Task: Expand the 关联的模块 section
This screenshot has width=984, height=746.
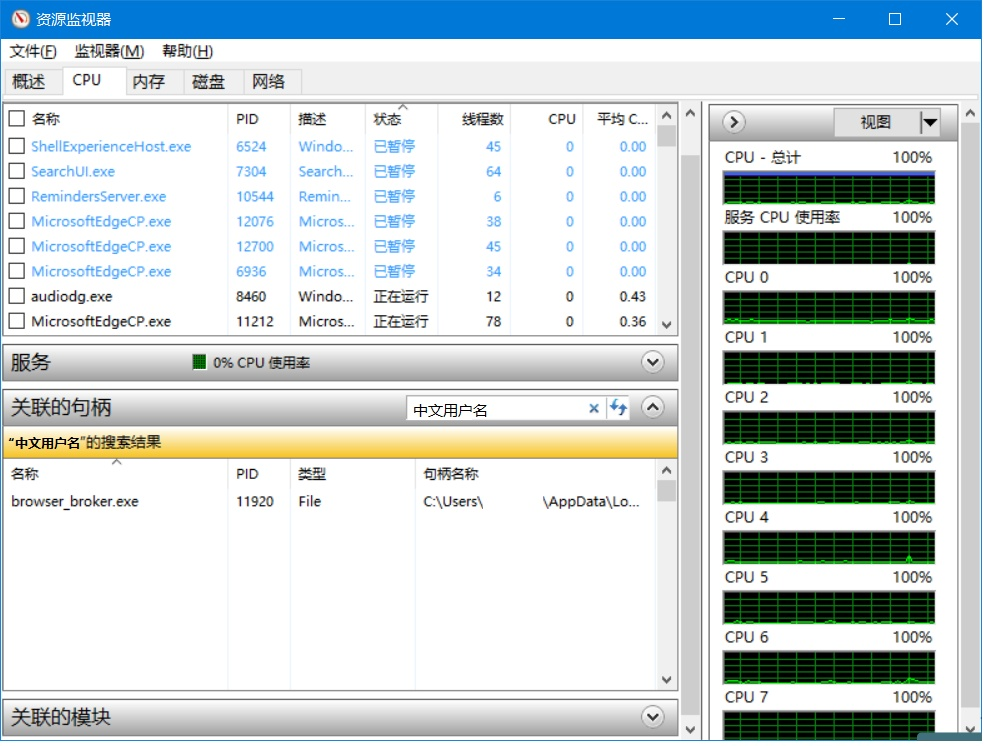Action: [x=653, y=717]
